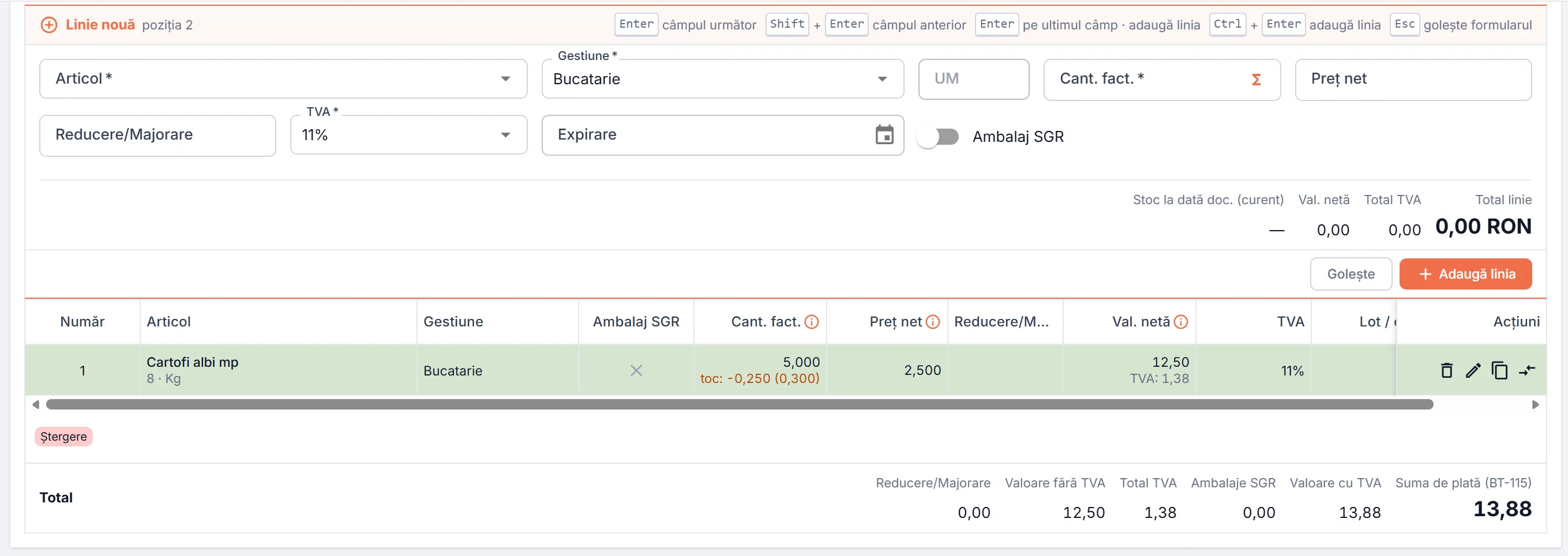Viewport: 1568px width, 556px height.
Task: Click the Adaugă linia button
Action: pos(1465,275)
